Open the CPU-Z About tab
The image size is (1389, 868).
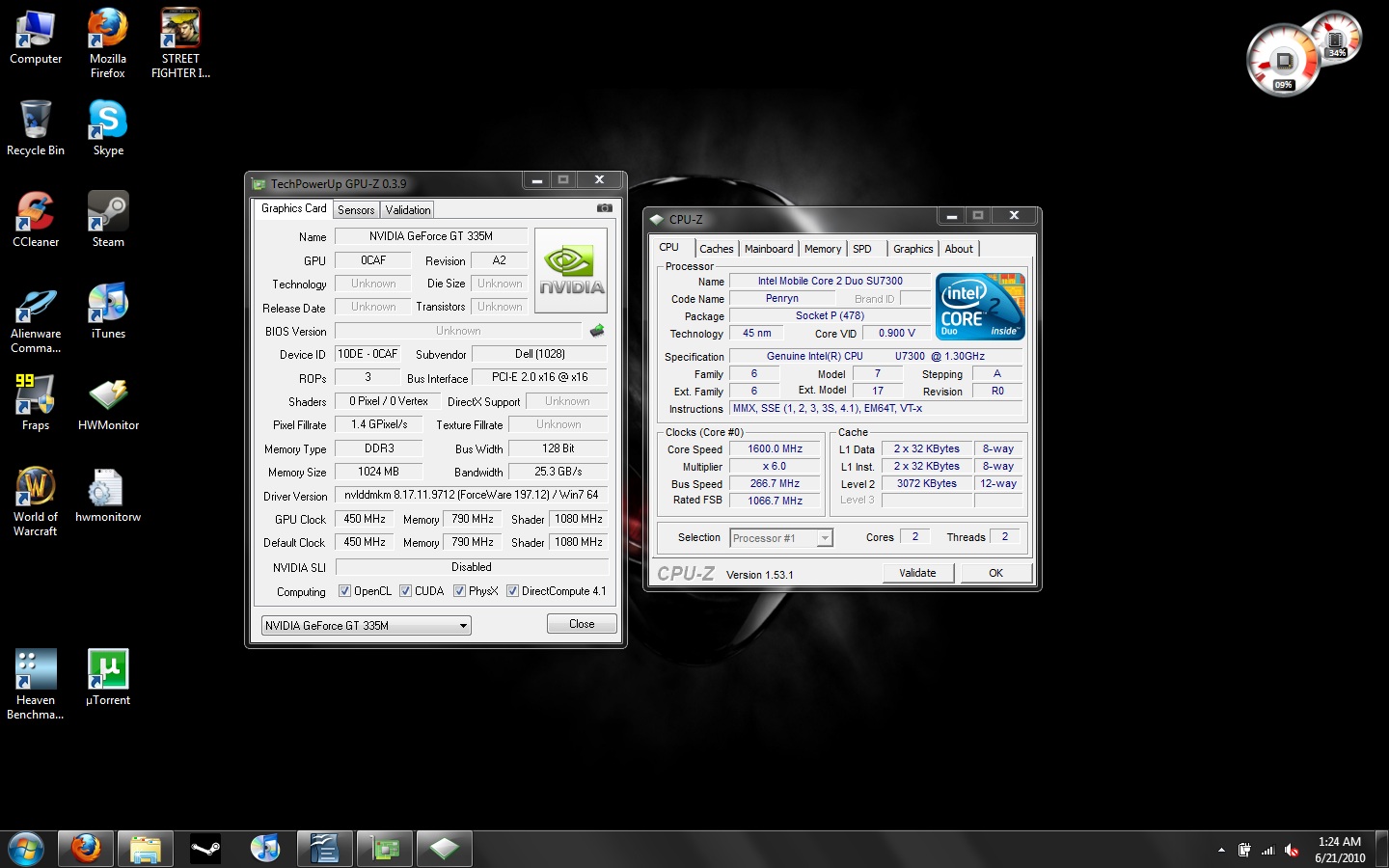coord(959,249)
